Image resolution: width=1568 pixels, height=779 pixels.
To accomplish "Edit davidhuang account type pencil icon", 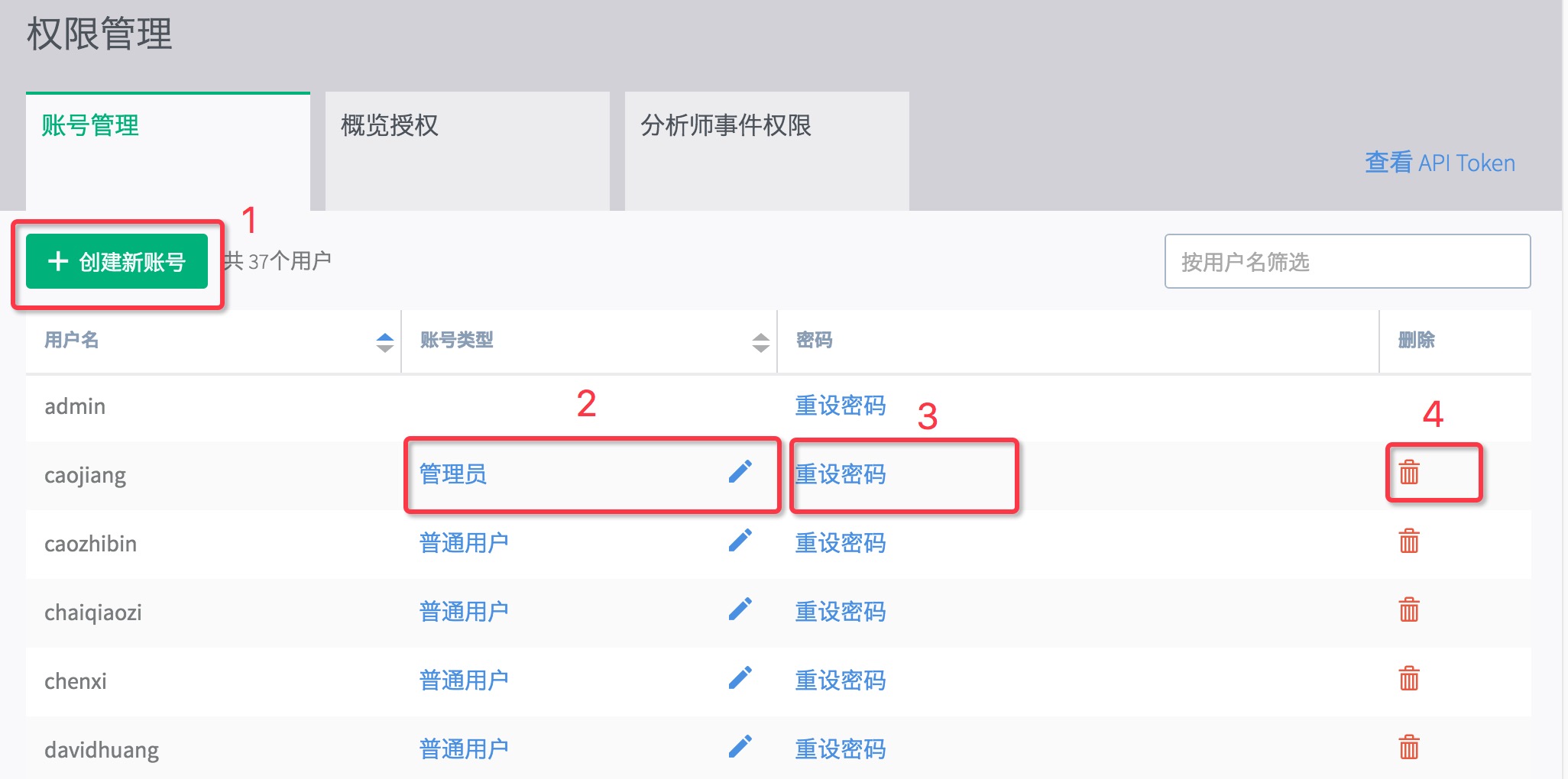I will tap(740, 748).
